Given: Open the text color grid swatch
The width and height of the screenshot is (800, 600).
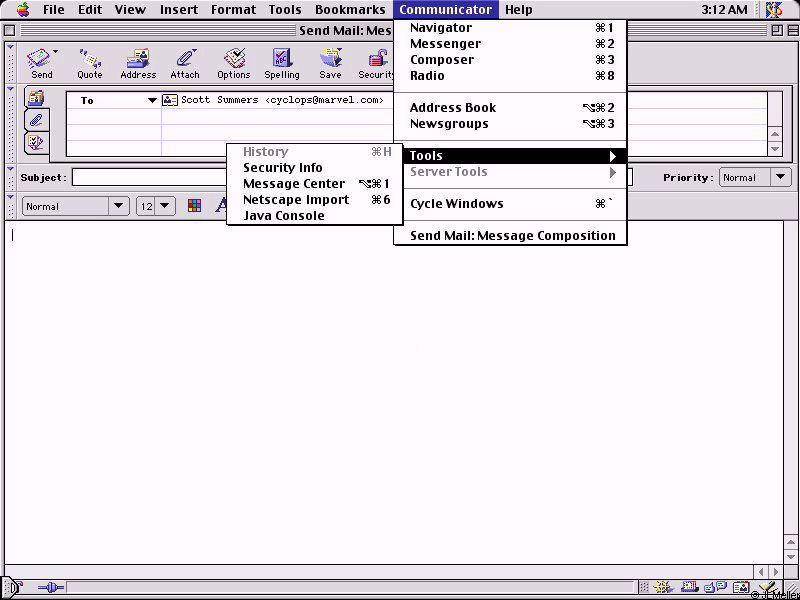Looking at the screenshot, I should click(x=194, y=206).
